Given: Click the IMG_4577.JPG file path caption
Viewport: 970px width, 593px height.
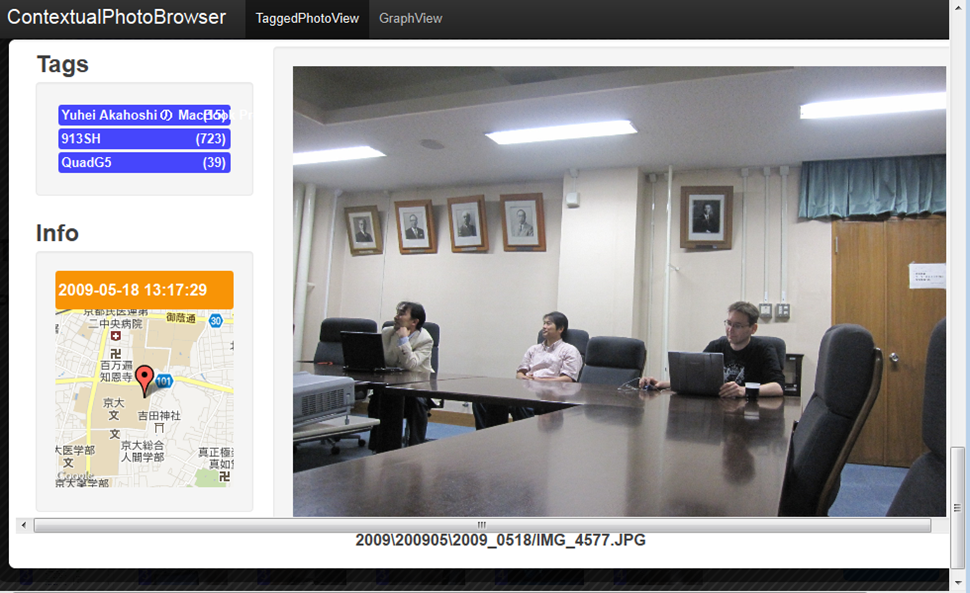Looking at the screenshot, I should click(500, 541).
